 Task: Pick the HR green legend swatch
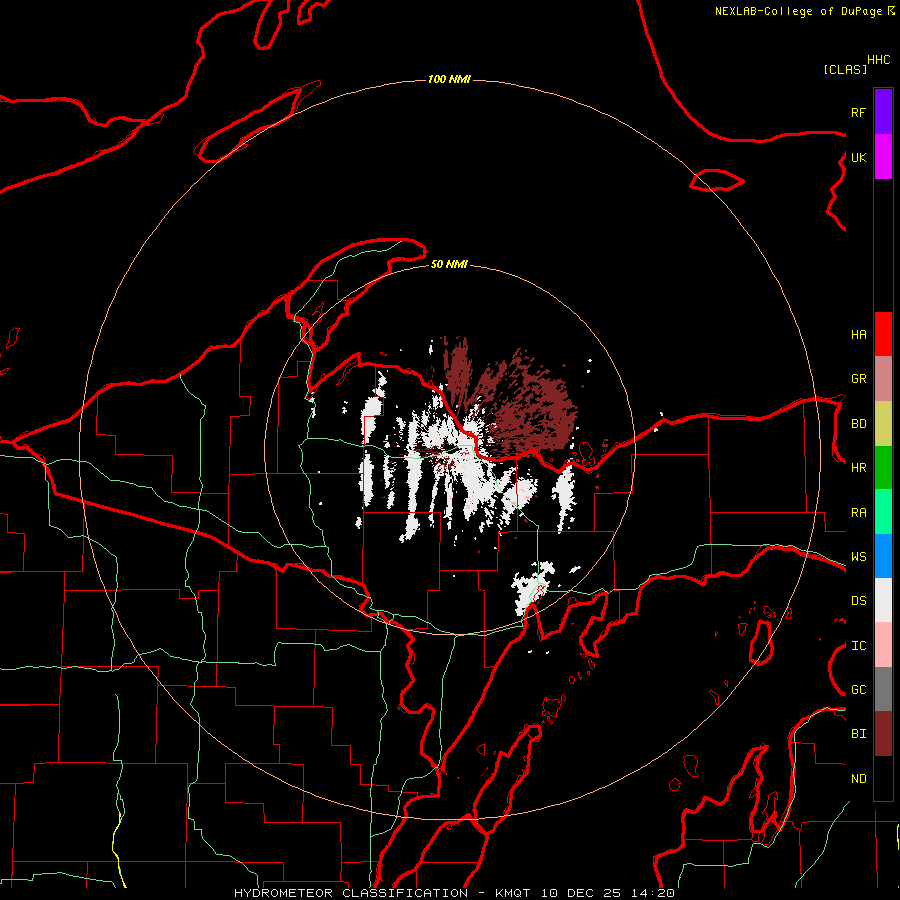(883, 468)
